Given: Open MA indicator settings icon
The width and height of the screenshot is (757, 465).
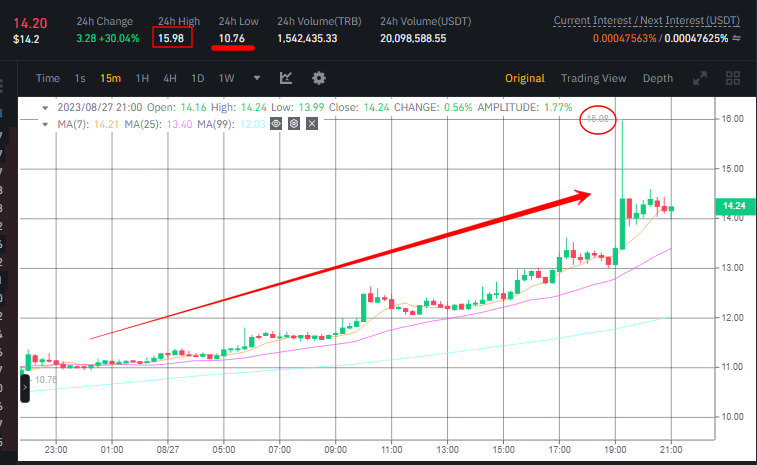Looking at the screenshot, I should [x=294, y=124].
